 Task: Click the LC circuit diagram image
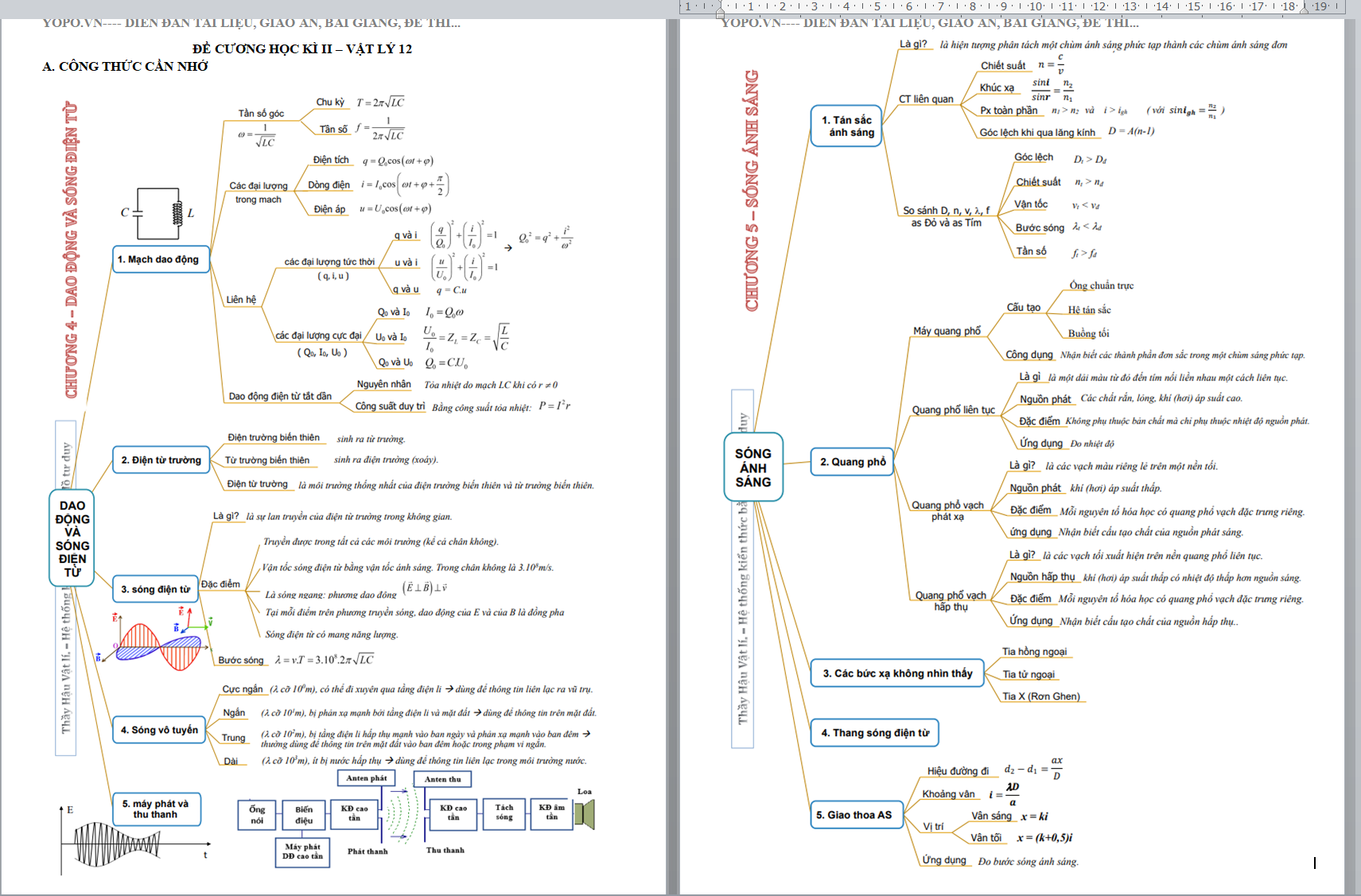(x=158, y=213)
